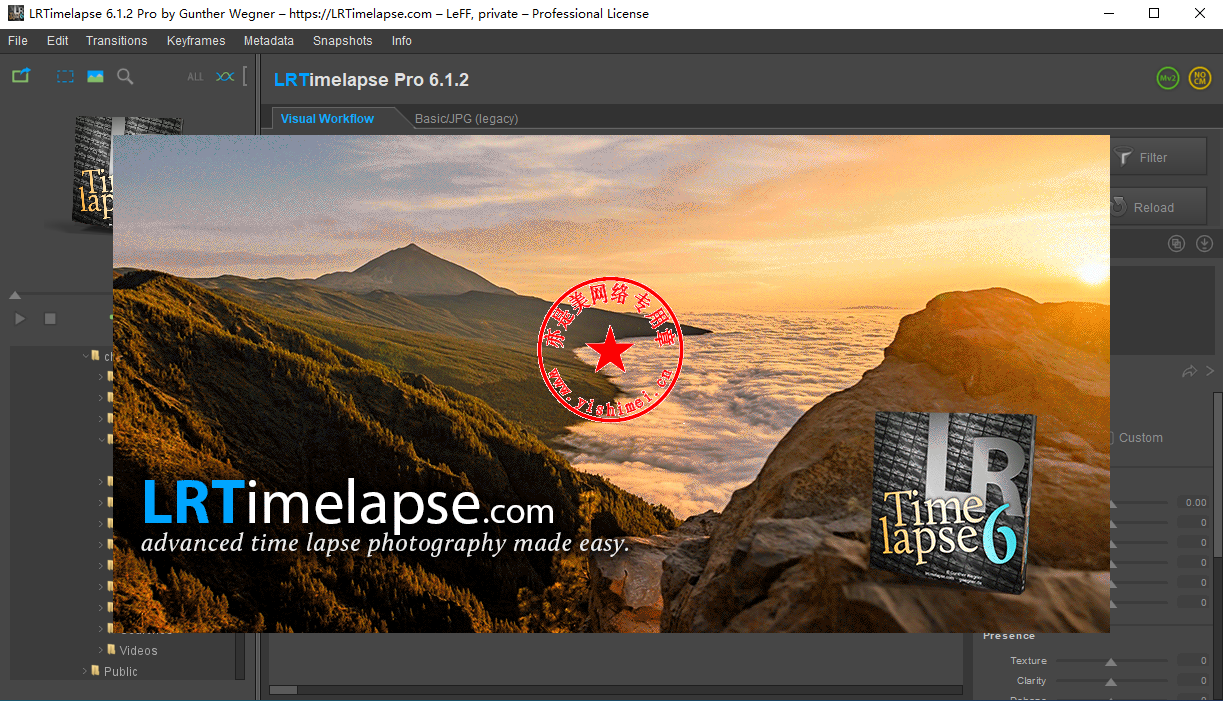Click the 0.00 value field

1192,503
